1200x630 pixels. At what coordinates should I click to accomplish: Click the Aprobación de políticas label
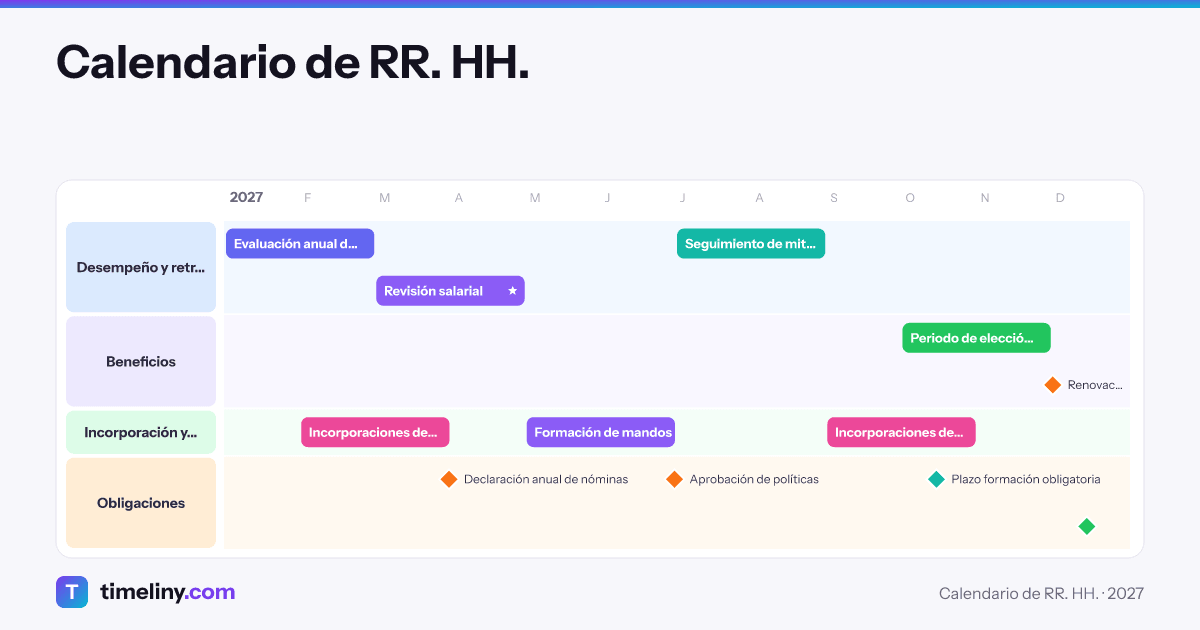[x=754, y=479]
